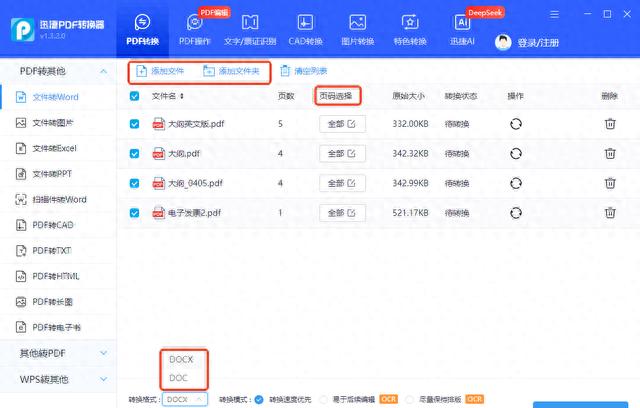Uncheck the 大纲英文版.pdf checkbox
The height and width of the screenshot is (408, 640).
click(x=134, y=124)
